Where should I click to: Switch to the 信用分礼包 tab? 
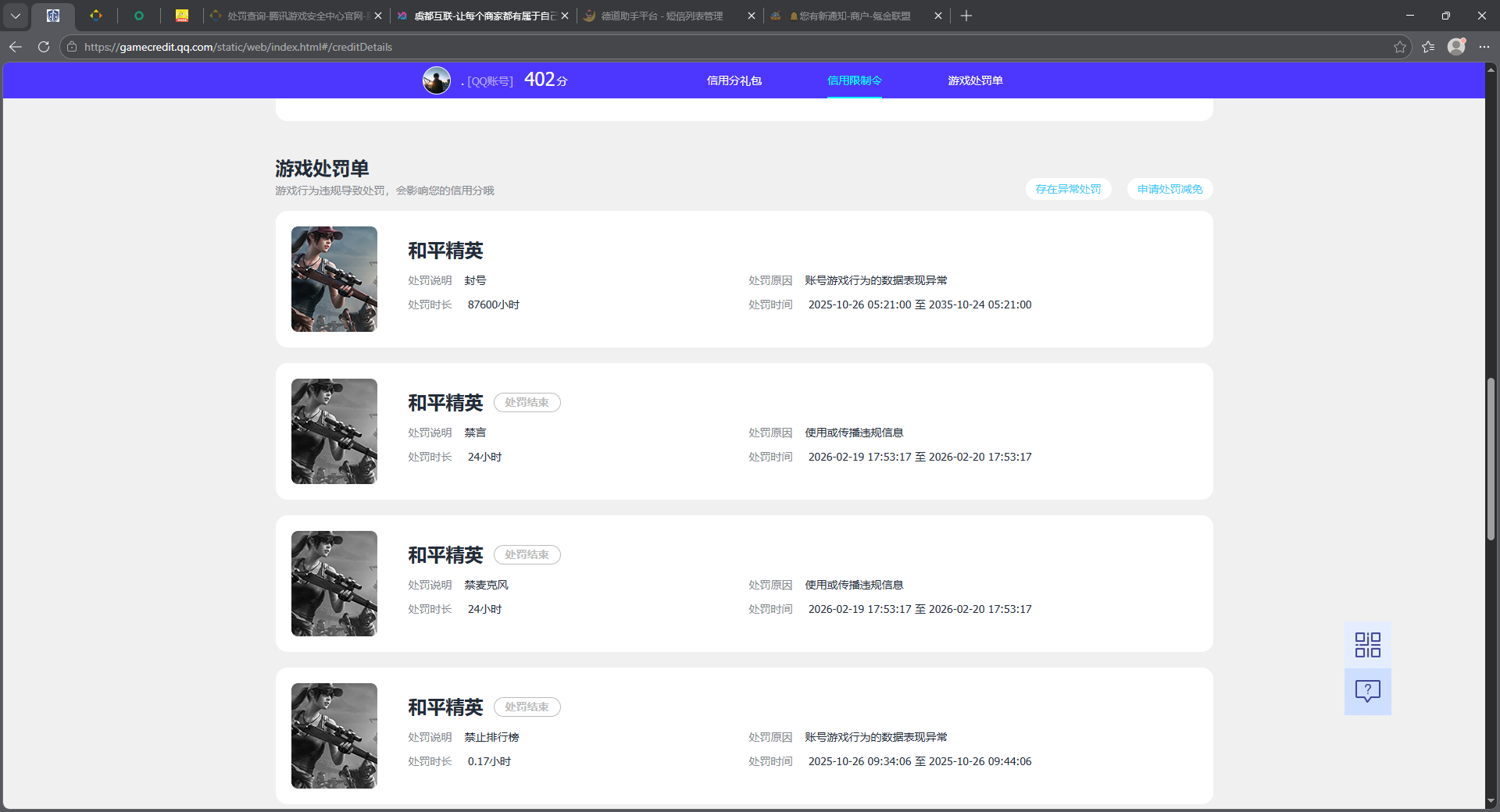coord(734,80)
